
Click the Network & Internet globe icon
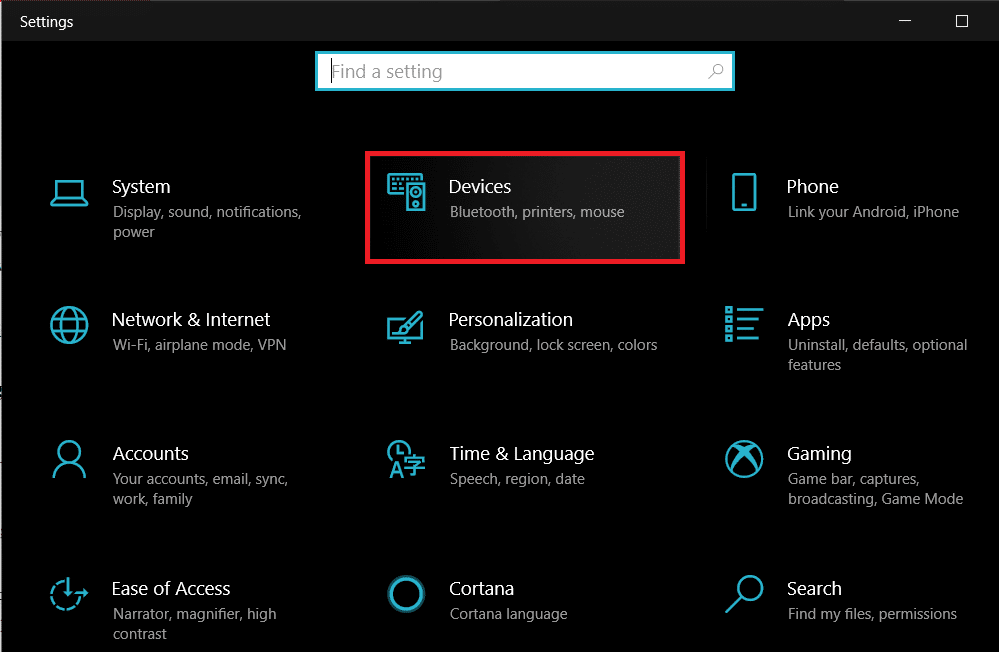(x=69, y=325)
